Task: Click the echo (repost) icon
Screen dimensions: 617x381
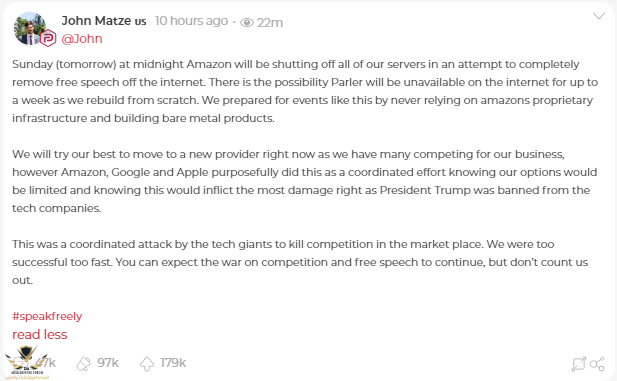Action: [83, 363]
